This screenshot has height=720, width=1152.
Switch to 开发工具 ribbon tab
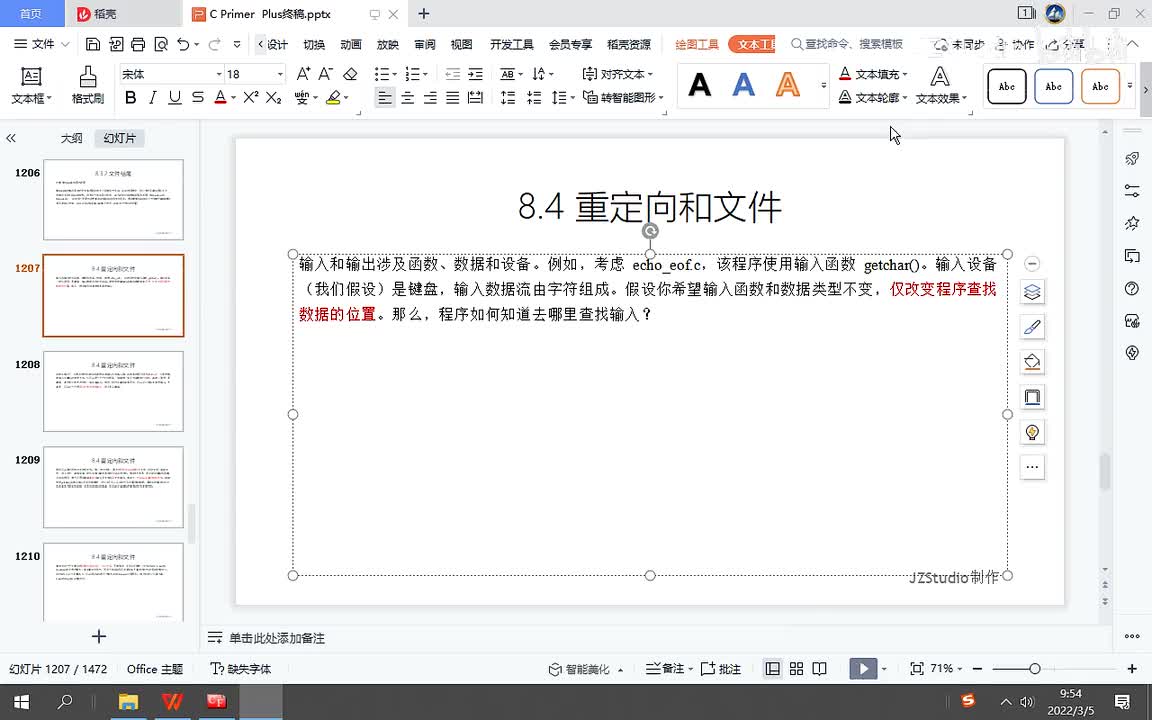tap(511, 44)
